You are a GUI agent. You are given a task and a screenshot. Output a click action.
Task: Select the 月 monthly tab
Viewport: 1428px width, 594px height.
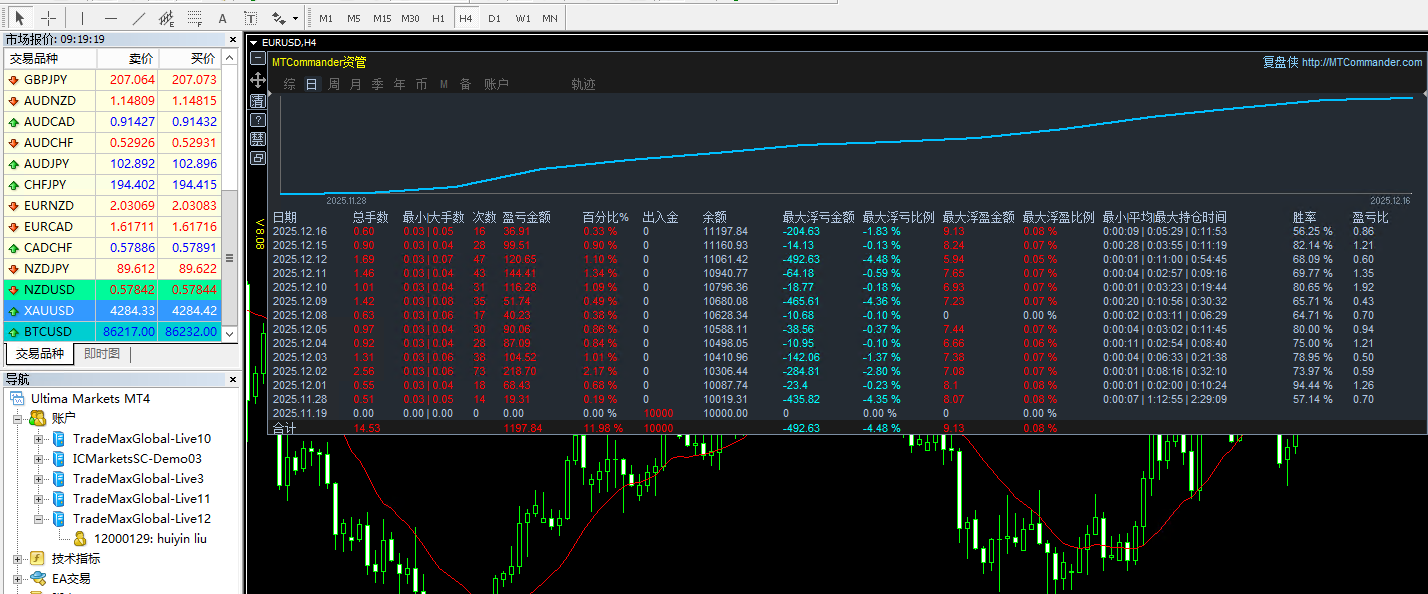(356, 84)
